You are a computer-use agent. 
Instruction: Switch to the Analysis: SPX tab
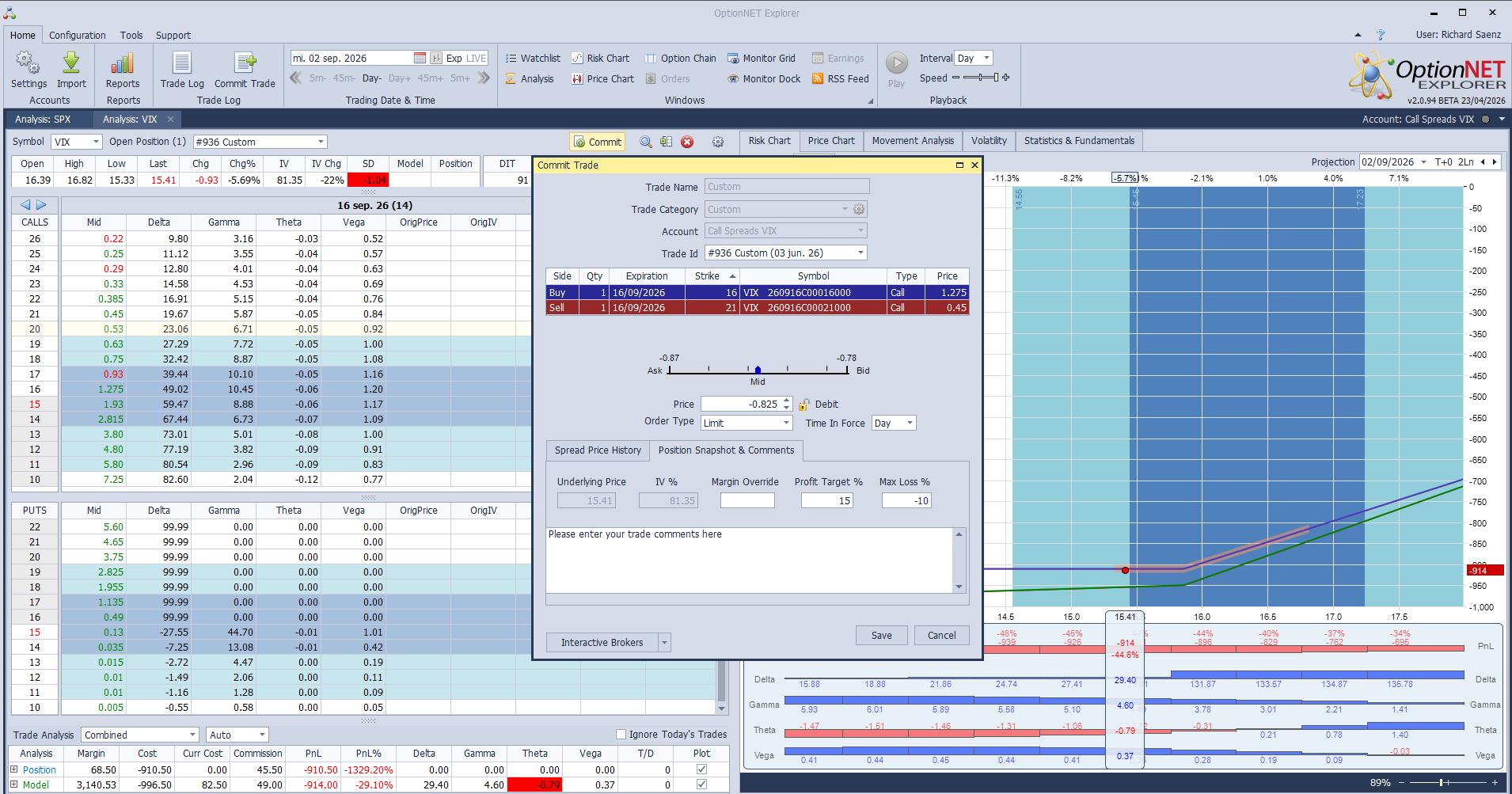43,120
